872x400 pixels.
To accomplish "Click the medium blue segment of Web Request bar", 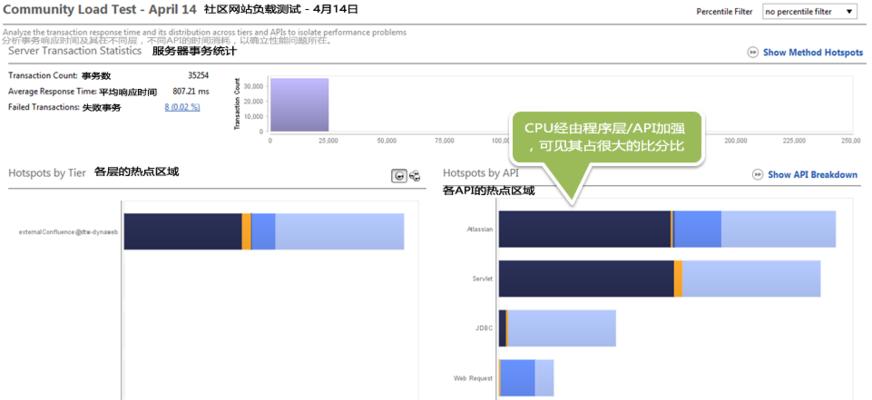I will [518, 378].
